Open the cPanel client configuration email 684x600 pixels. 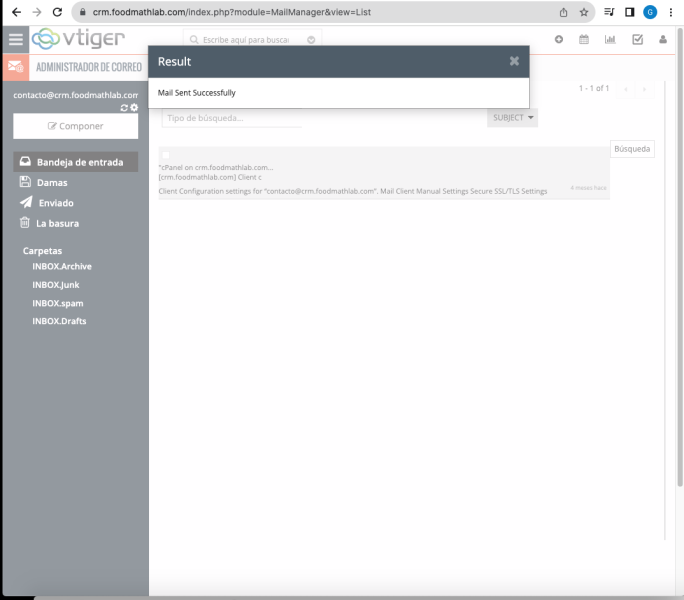tap(384, 173)
